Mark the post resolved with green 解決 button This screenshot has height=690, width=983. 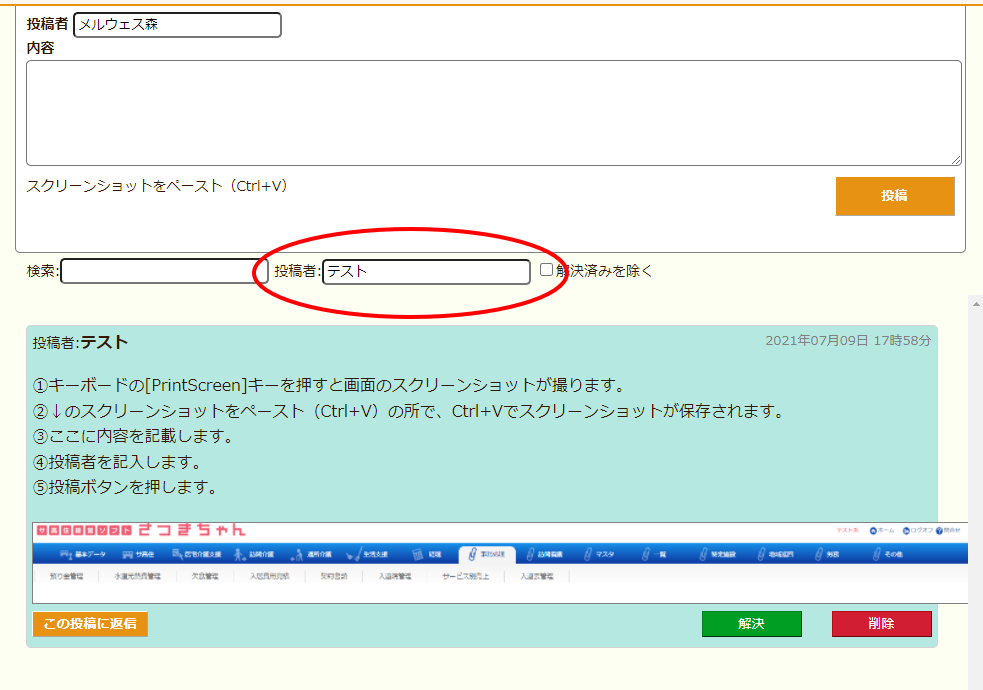[x=751, y=623]
